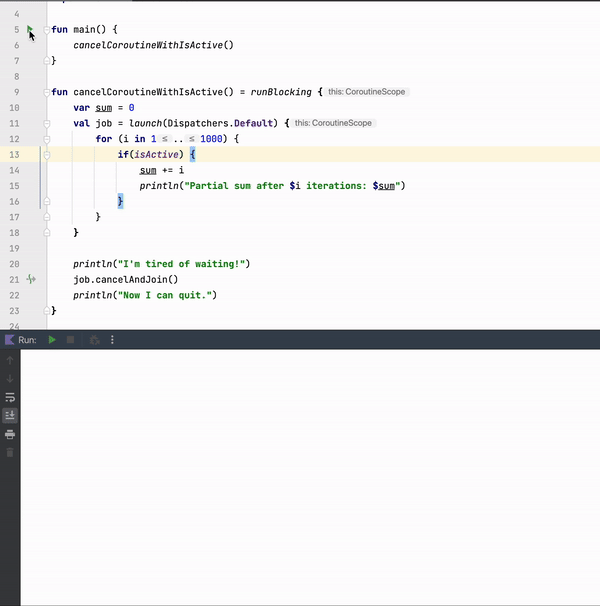Toggle soft-wrap in the console
Image resolution: width=600 pixels, height=606 pixels.
10,397
